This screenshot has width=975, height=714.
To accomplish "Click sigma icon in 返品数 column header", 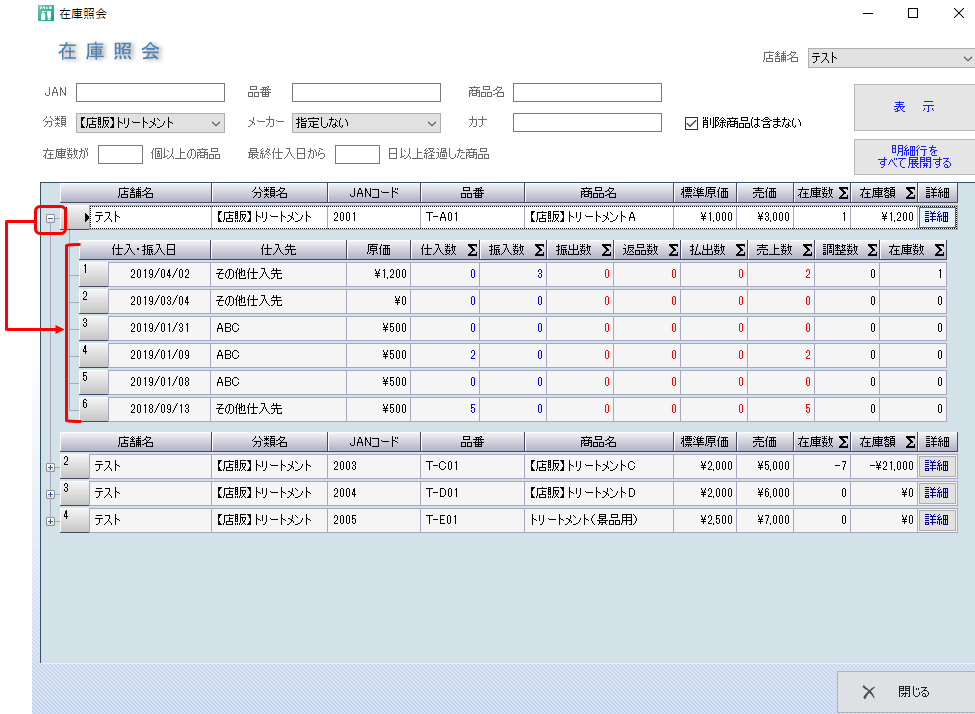I will click(672, 251).
